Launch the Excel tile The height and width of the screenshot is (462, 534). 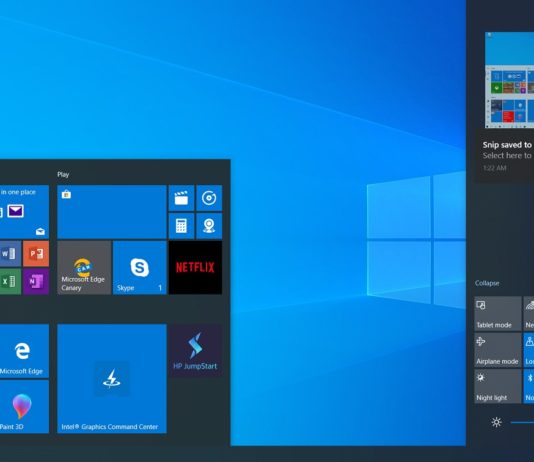click(x=10, y=282)
